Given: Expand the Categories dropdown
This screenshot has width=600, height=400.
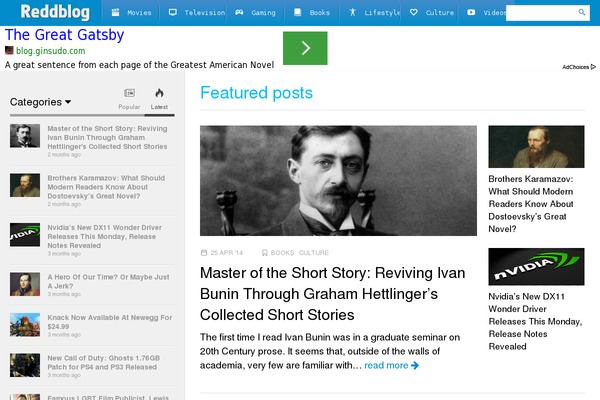Looking at the screenshot, I should pos(40,102).
